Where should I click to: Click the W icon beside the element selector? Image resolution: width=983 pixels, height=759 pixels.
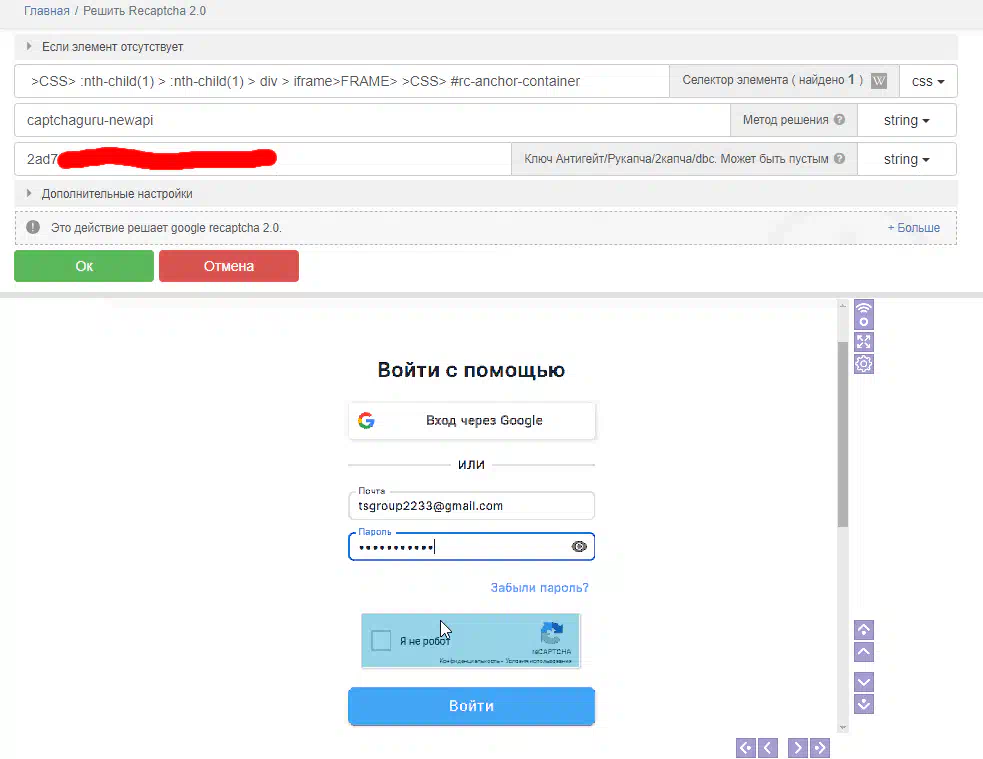(x=879, y=81)
